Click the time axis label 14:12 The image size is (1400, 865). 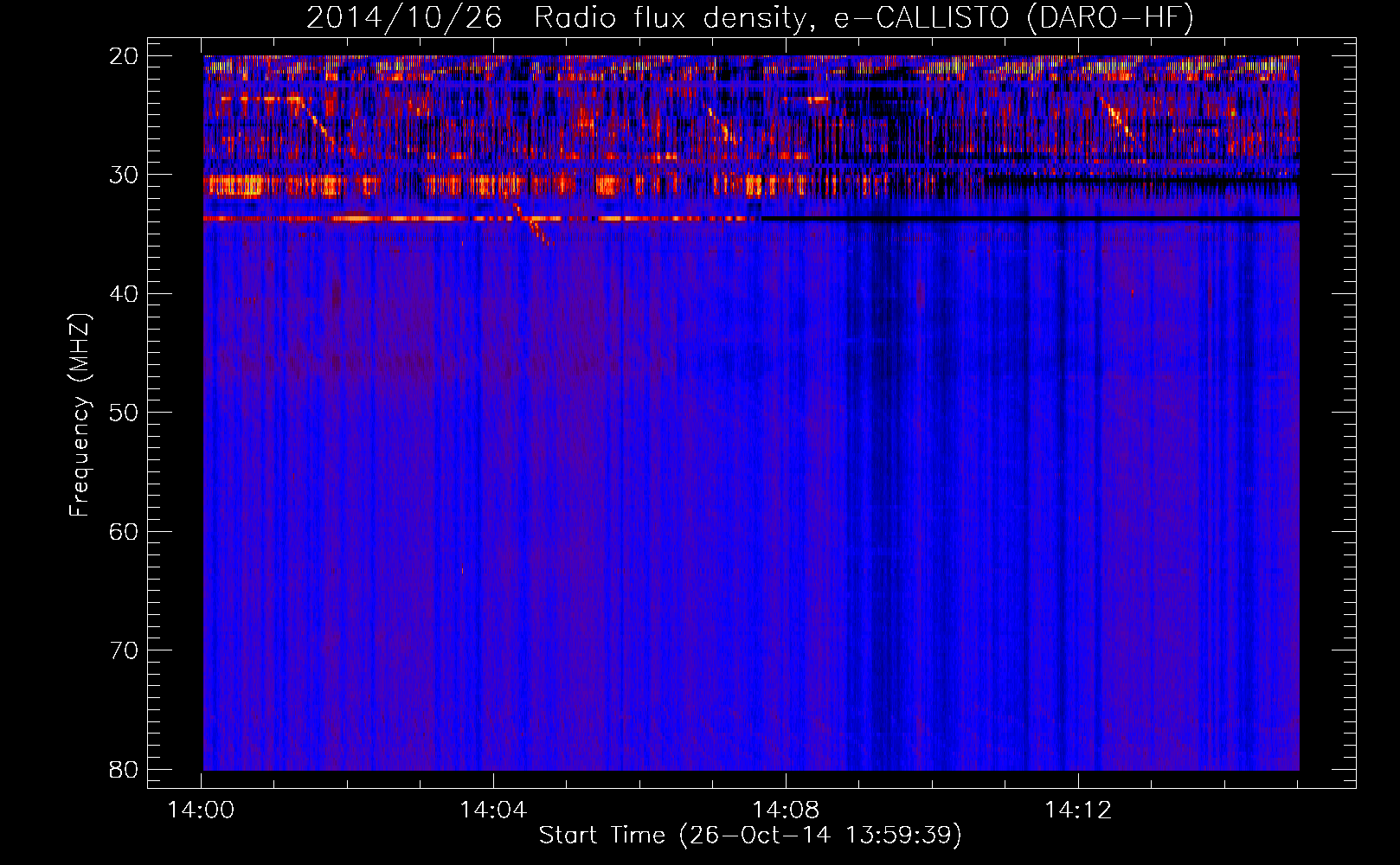click(x=1078, y=810)
